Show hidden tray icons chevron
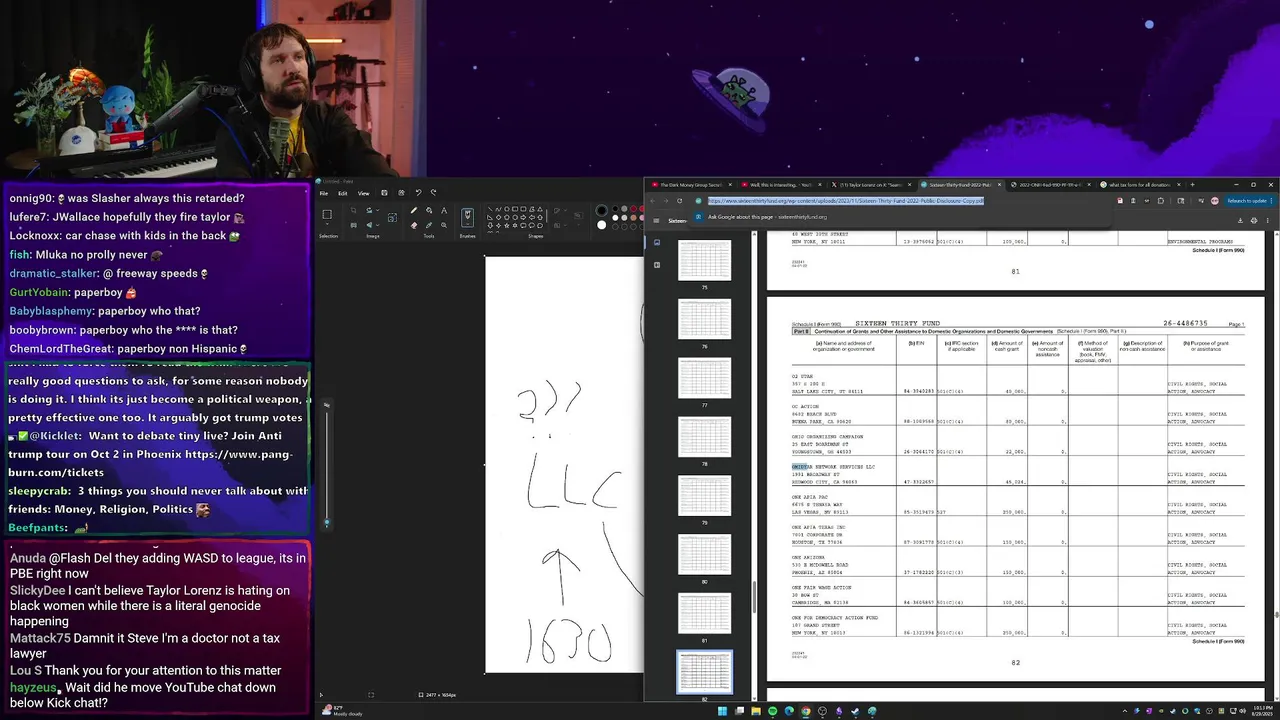 click(1125, 711)
